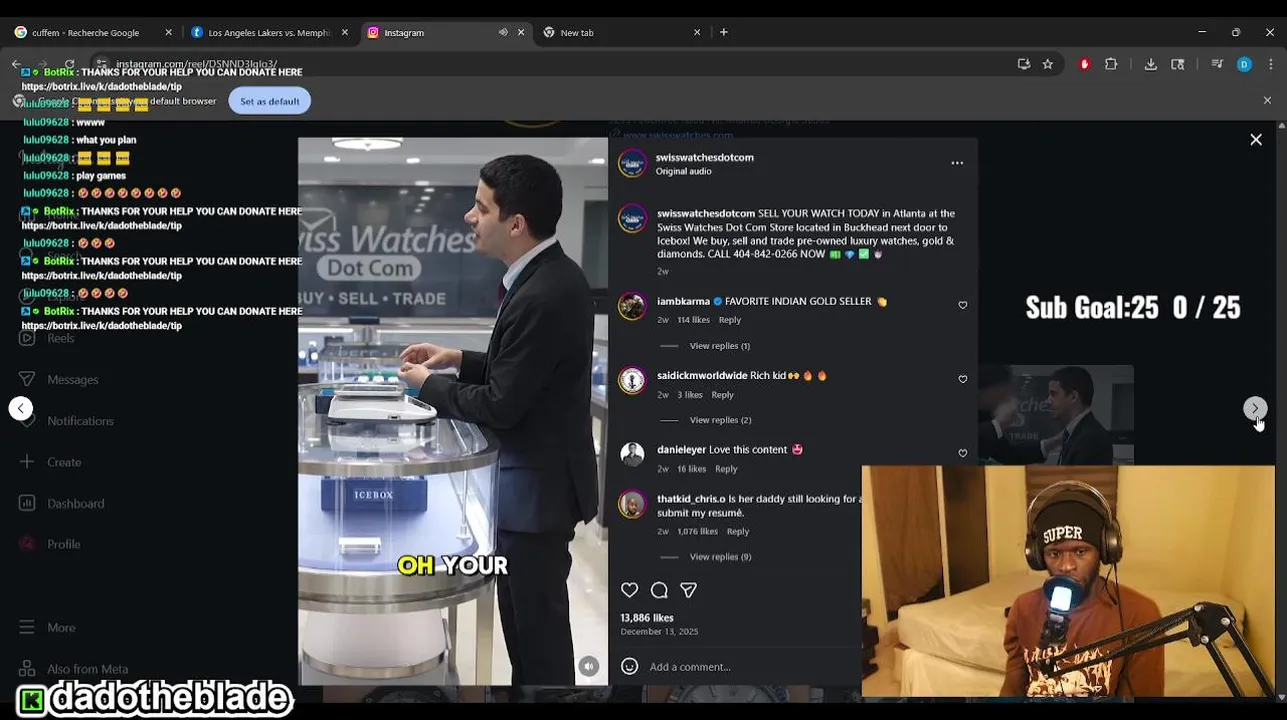1287x720 pixels.
Task: Reply to iambkarma's comment
Action: [x=730, y=320]
